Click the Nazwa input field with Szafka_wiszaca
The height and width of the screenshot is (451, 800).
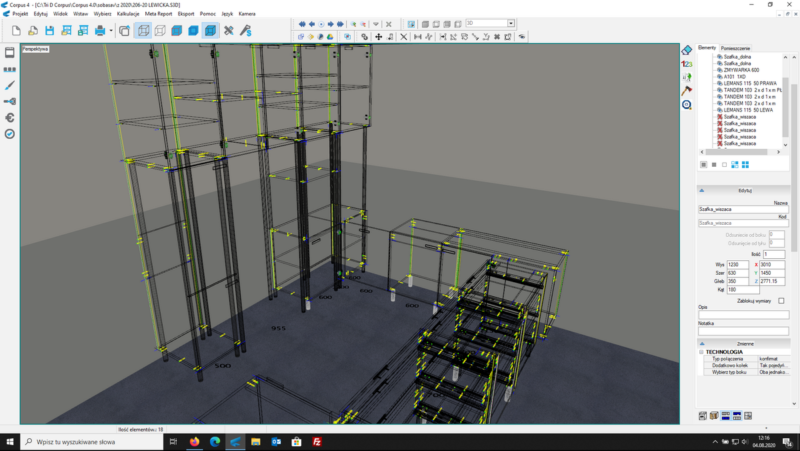click(x=743, y=209)
